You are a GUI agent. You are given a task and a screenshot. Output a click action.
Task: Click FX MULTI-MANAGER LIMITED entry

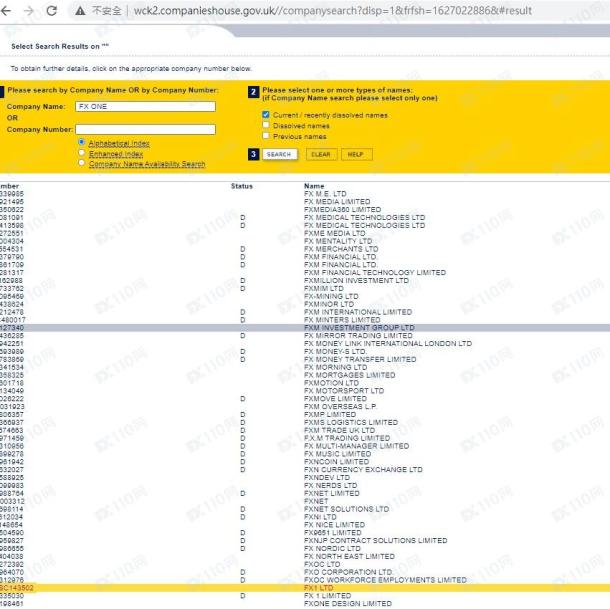(x=357, y=446)
